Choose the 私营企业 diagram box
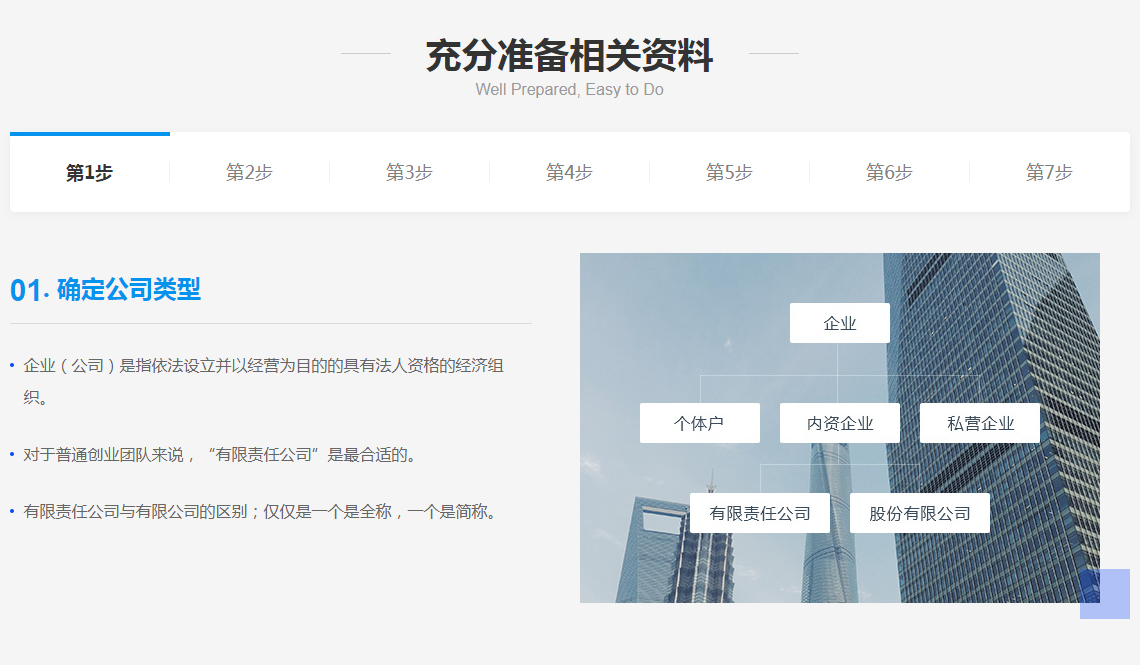1140x665 pixels. point(979,423)
